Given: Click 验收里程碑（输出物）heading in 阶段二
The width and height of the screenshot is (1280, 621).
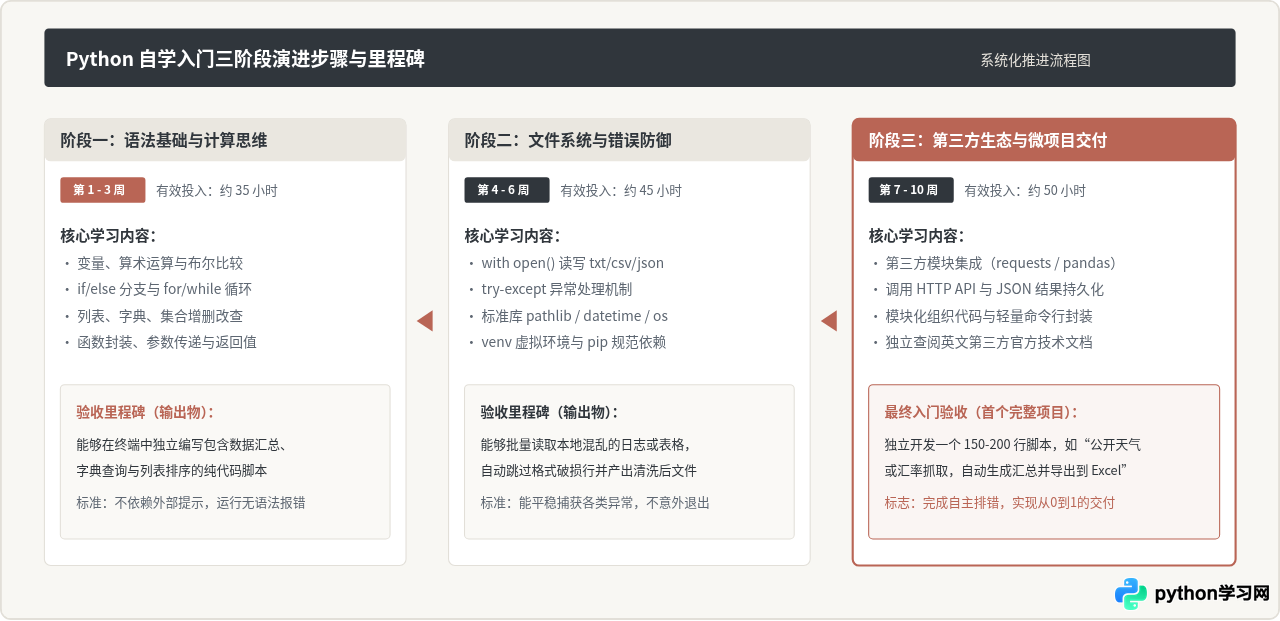Looking at the screenshot, I should click(x=549, y=412).
